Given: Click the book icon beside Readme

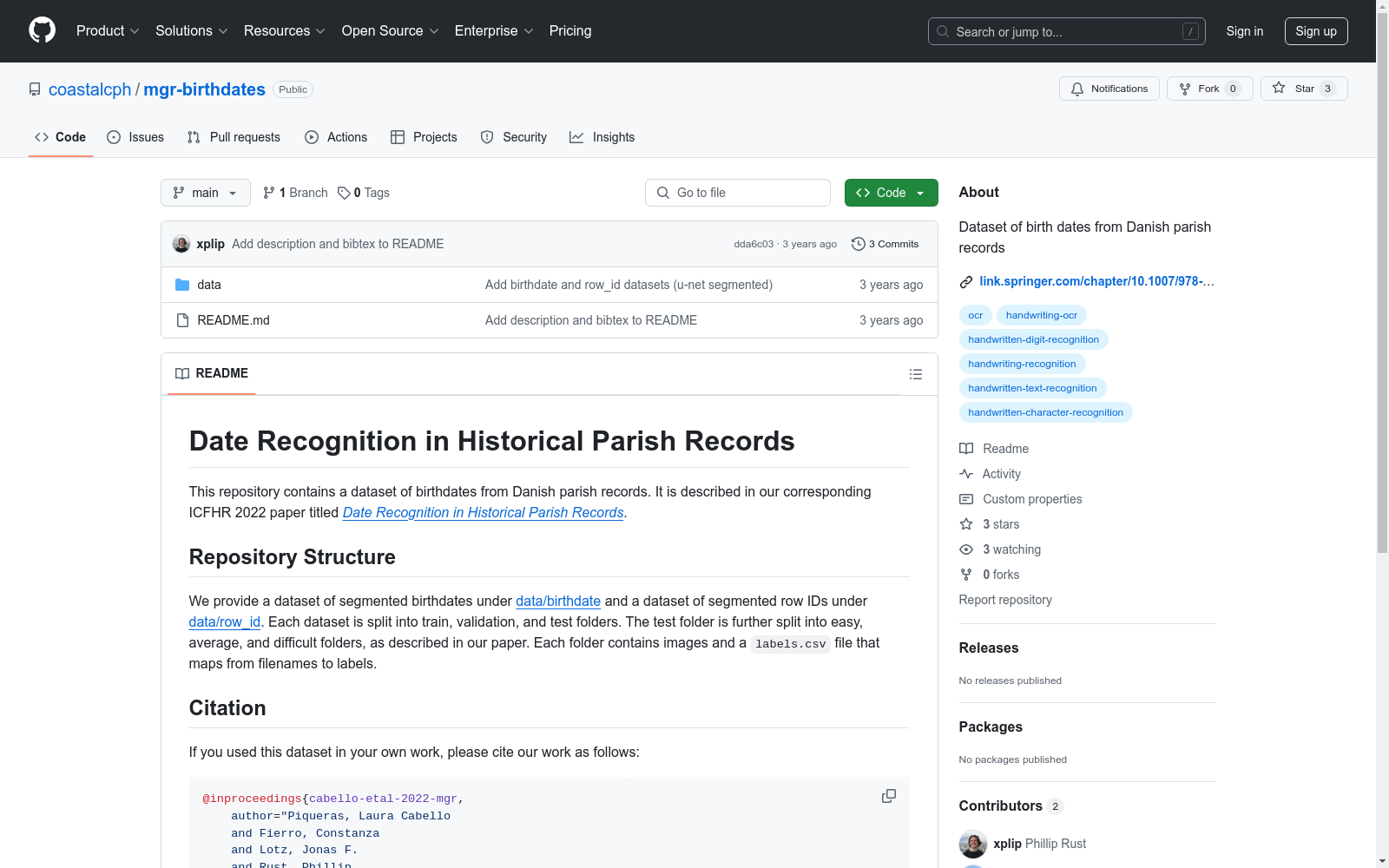Looking at the screenshot, I should point(966,449).
